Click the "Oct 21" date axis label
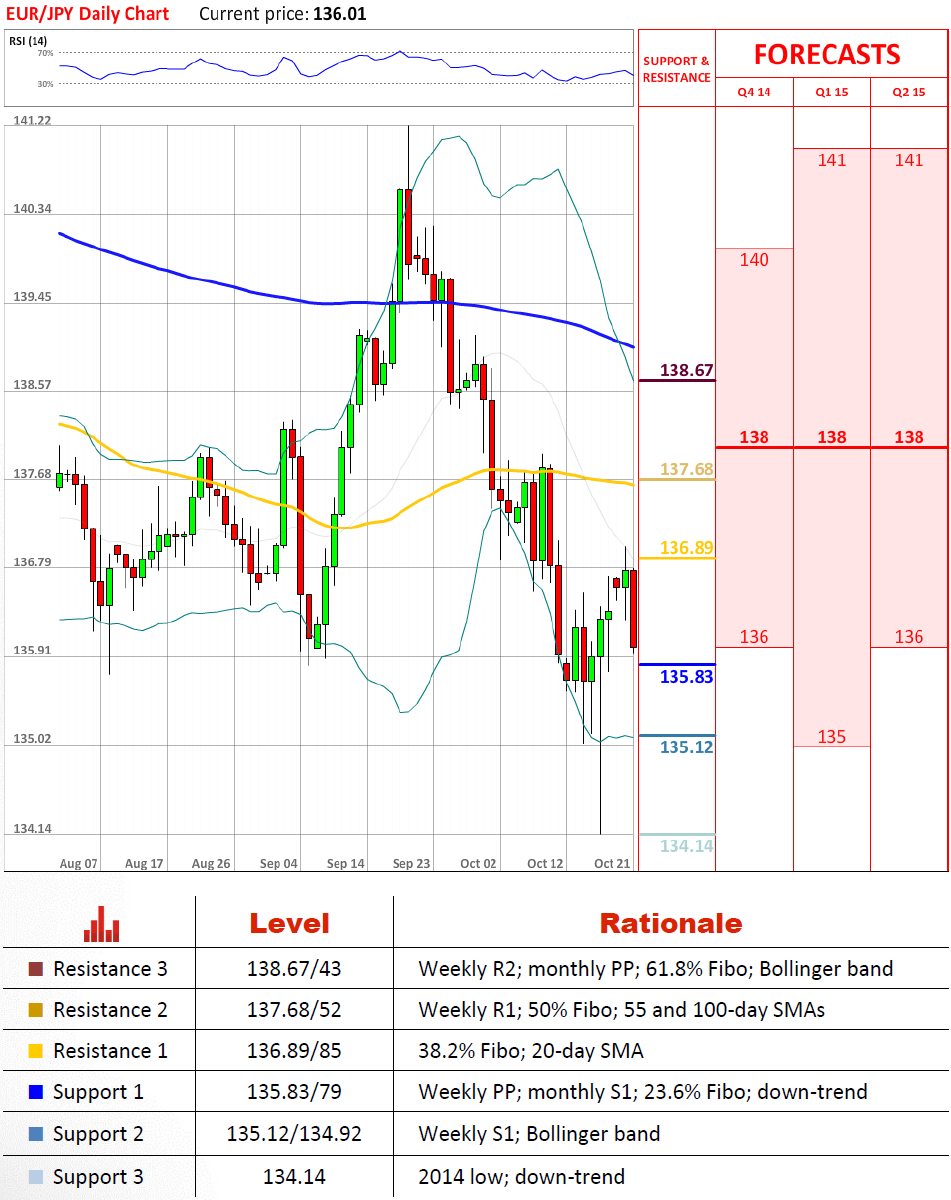 click(x=612, y=863)
